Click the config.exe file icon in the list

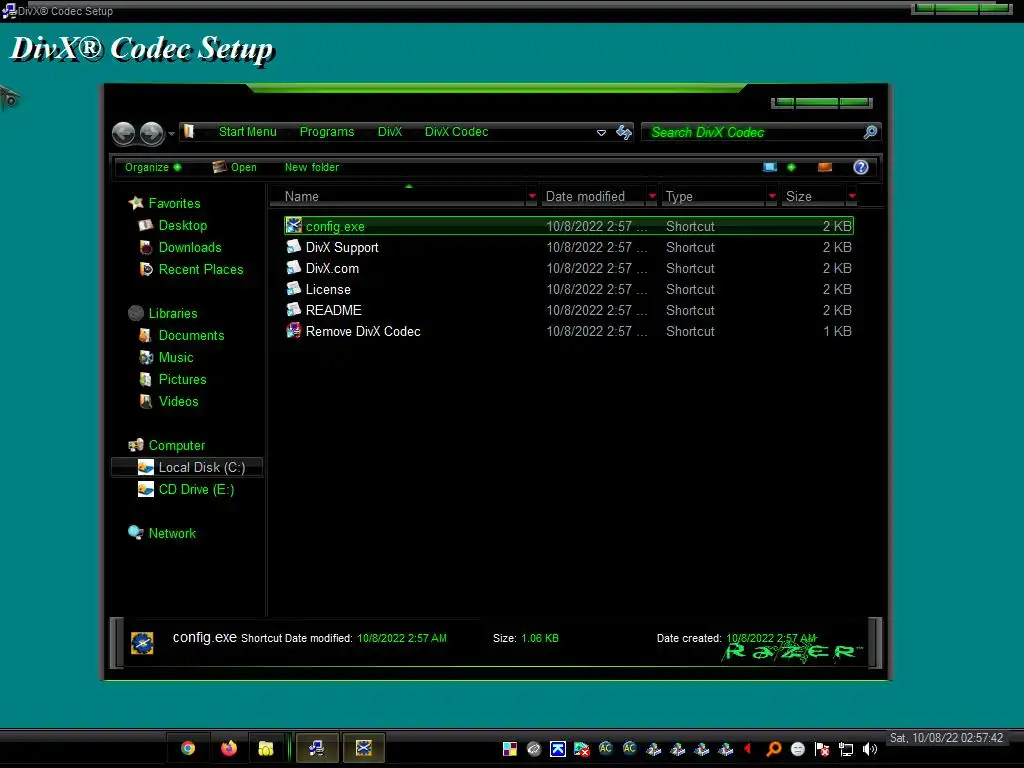click(294, 225)
